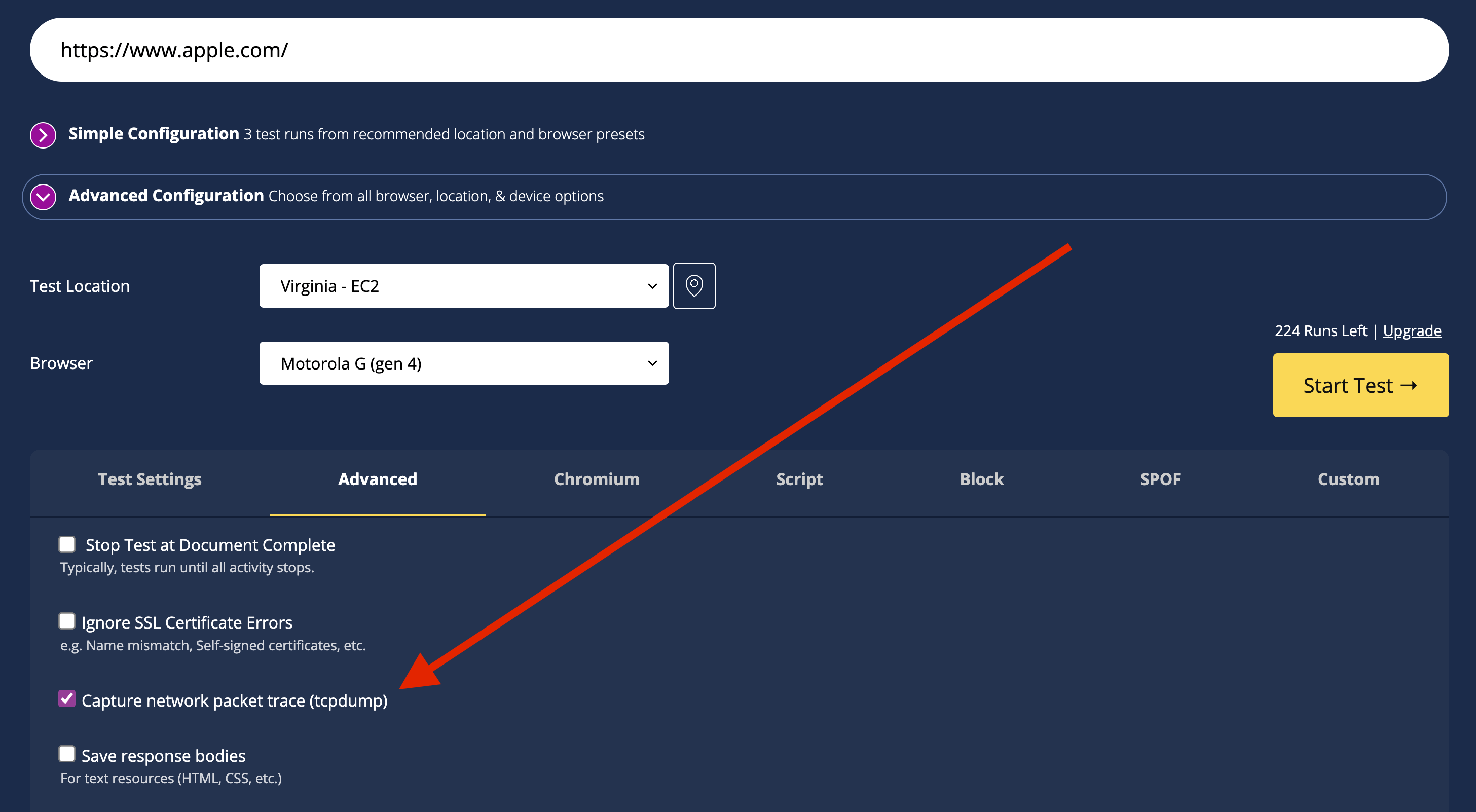Open the Script tab
Screen dimensions: 1476x812
coord(799,479)
